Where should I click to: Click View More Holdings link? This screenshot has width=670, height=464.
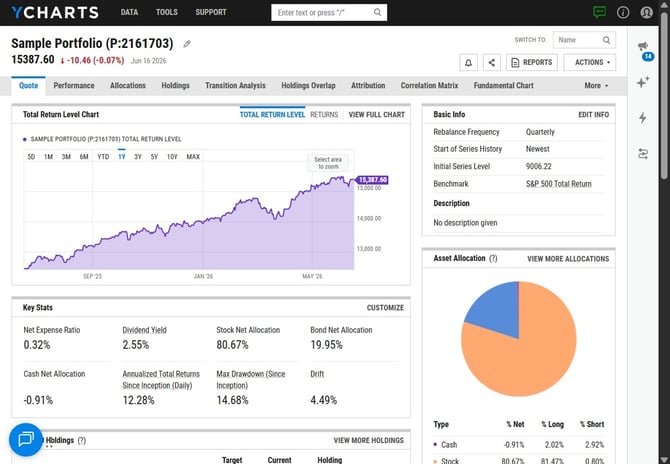(x=368, y=441)
